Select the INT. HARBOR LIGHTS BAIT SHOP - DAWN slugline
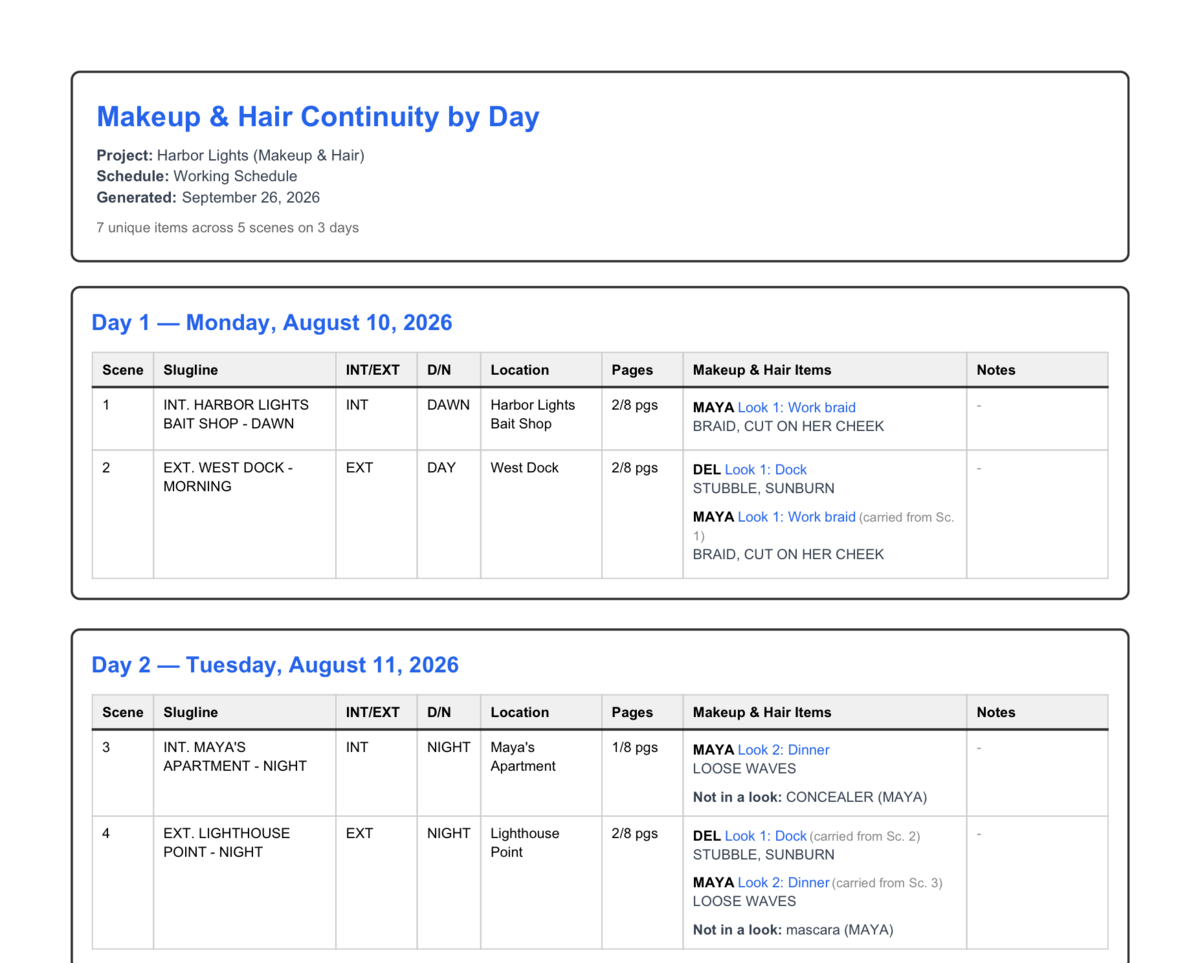The image size is (1200, 963). pyautogui.click(x=236, y=414)
